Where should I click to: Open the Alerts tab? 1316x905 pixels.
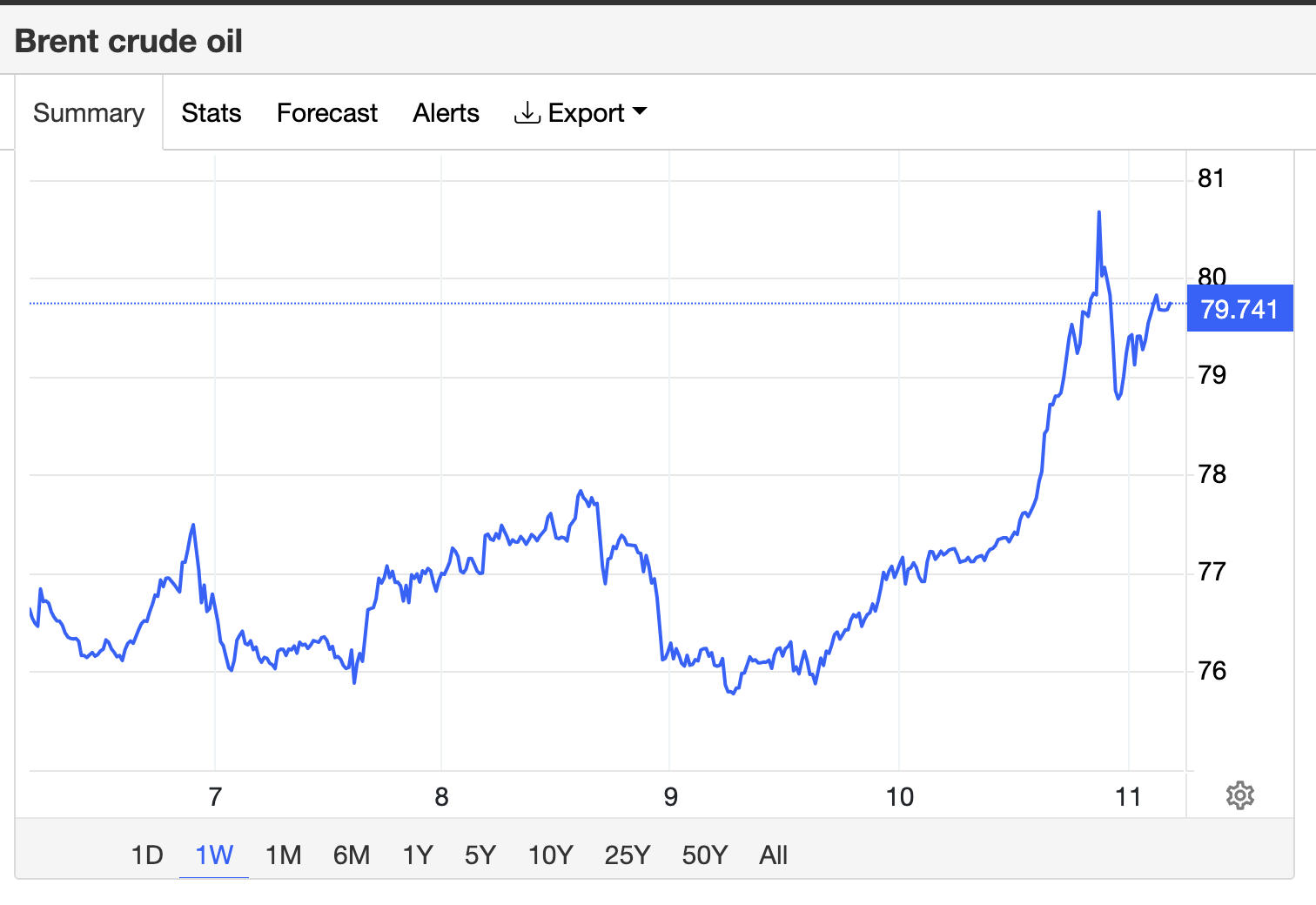(446, 113)
